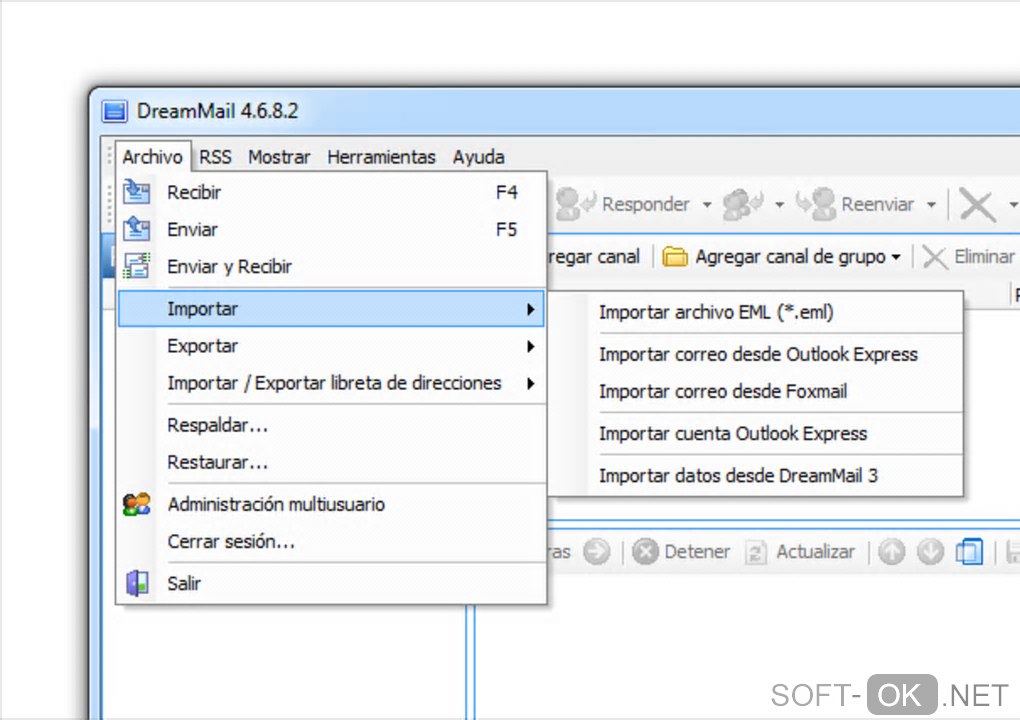Open Administración multiusuario
The image size is (1020, 720).
[331, 504]
